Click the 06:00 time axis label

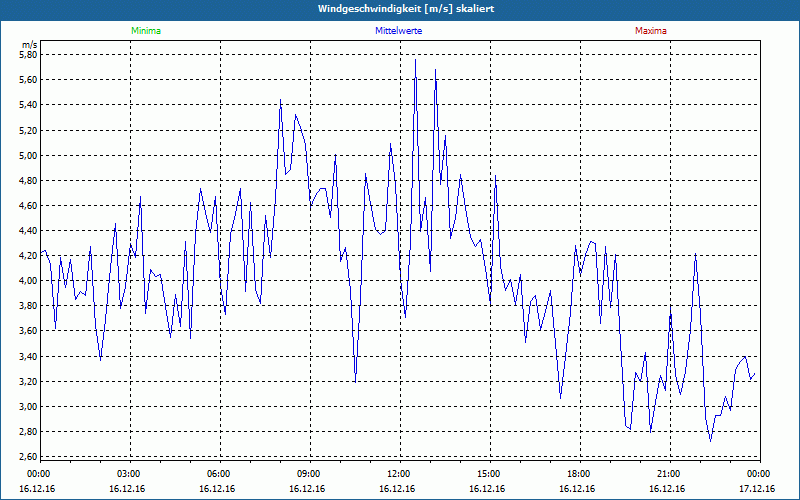click(220, 474)
